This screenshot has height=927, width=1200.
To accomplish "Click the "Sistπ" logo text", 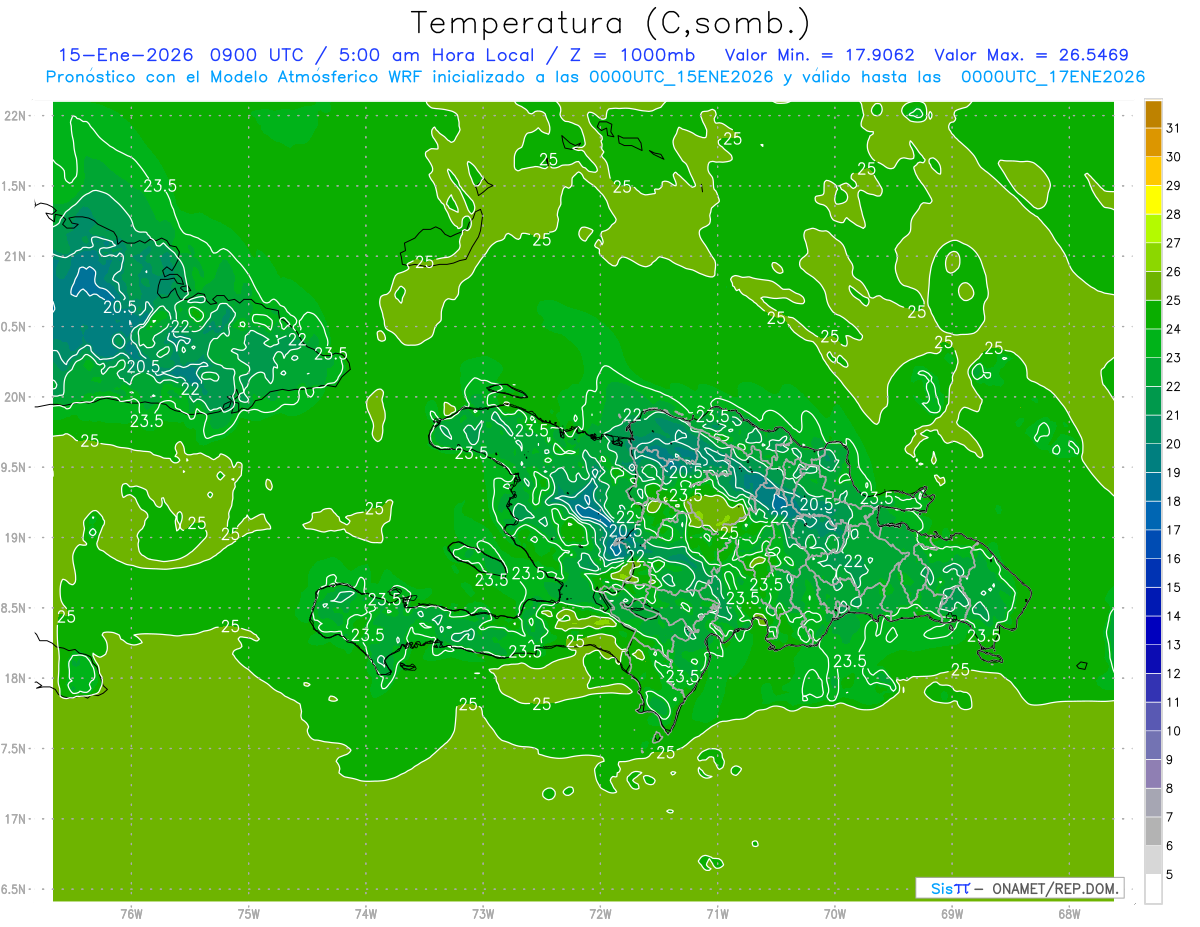I will click(x=950, y=888).
